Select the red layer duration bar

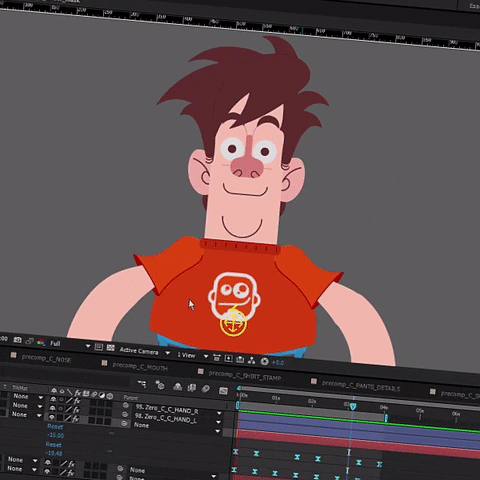pyautogui.click(x=358, y=444)
